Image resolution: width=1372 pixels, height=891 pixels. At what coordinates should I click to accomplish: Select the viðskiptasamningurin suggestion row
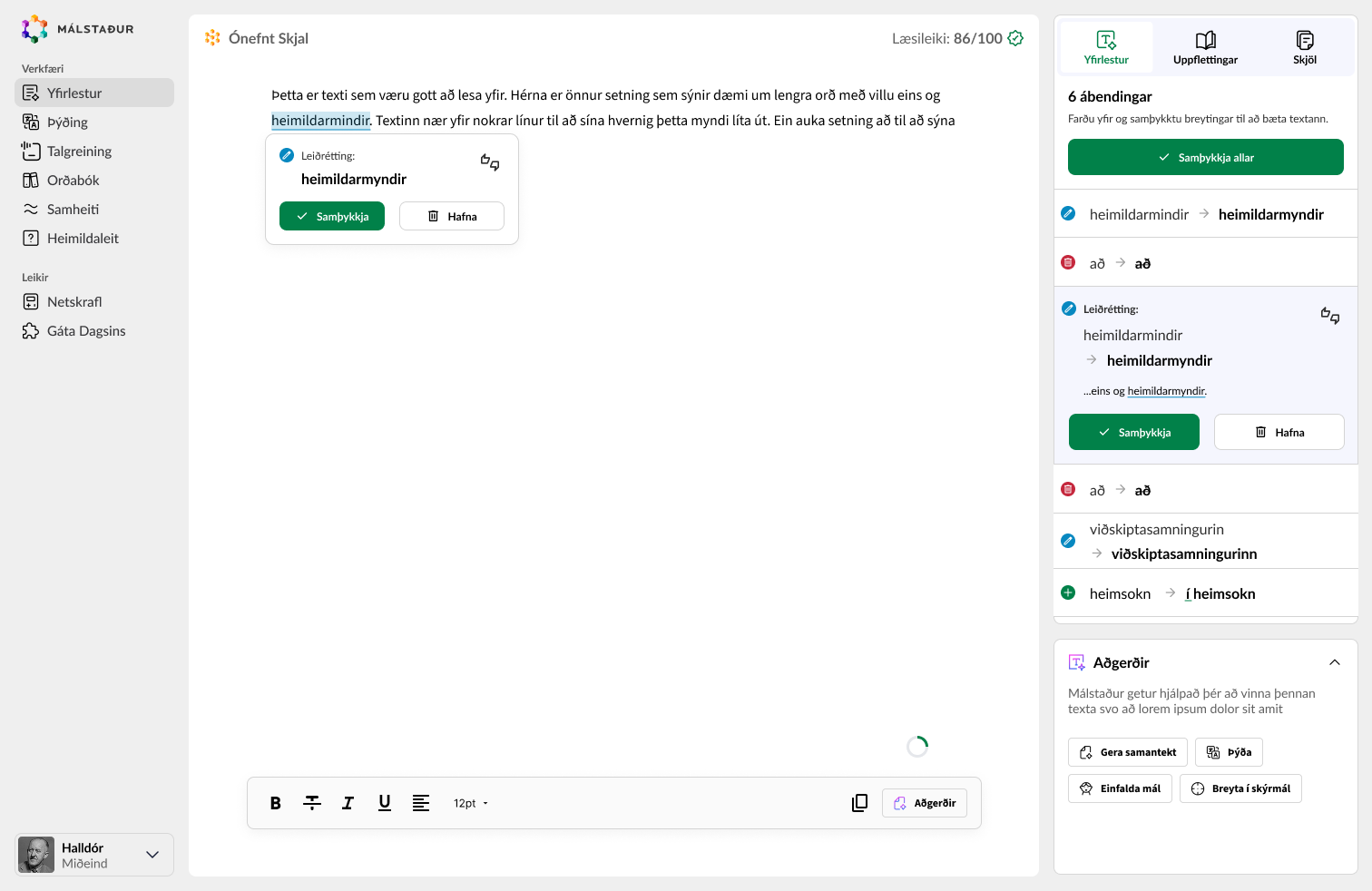[x=1206, y=541]
